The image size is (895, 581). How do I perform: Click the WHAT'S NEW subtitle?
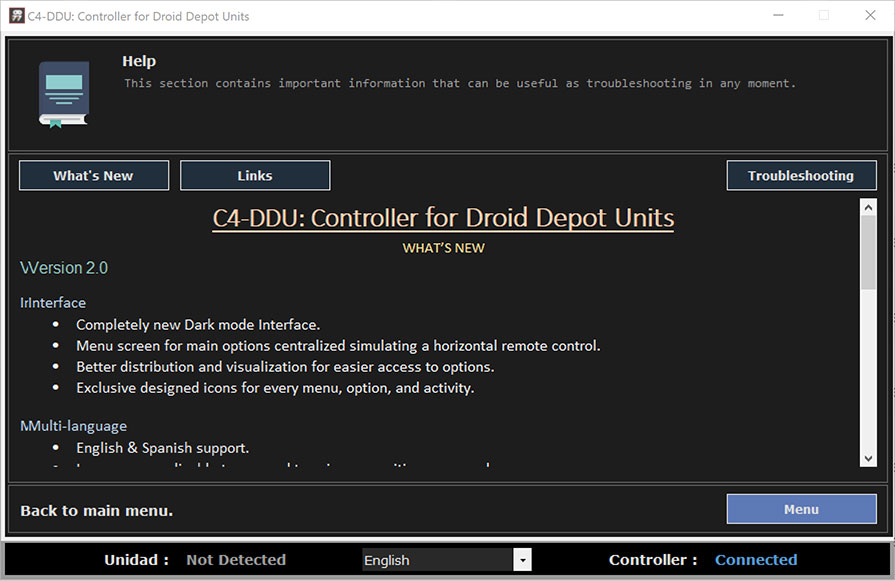tap(443, 247)
